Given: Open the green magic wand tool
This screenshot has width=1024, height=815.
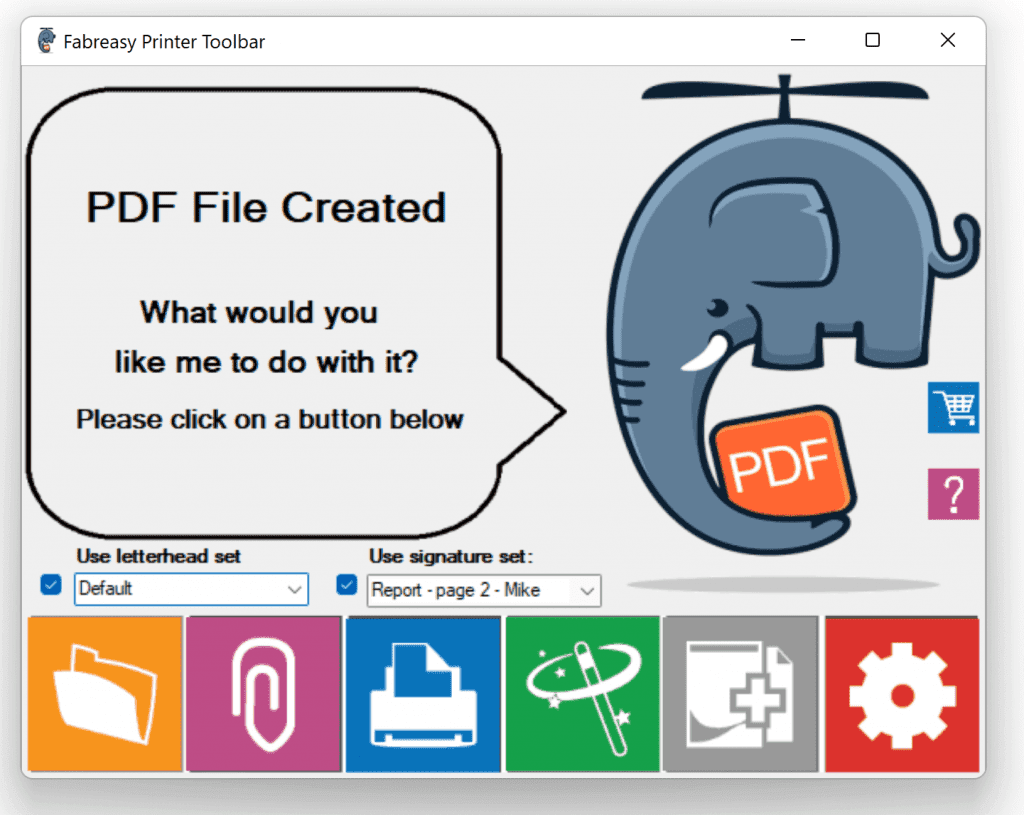Looking at the screenshot, I should [582, 694].
